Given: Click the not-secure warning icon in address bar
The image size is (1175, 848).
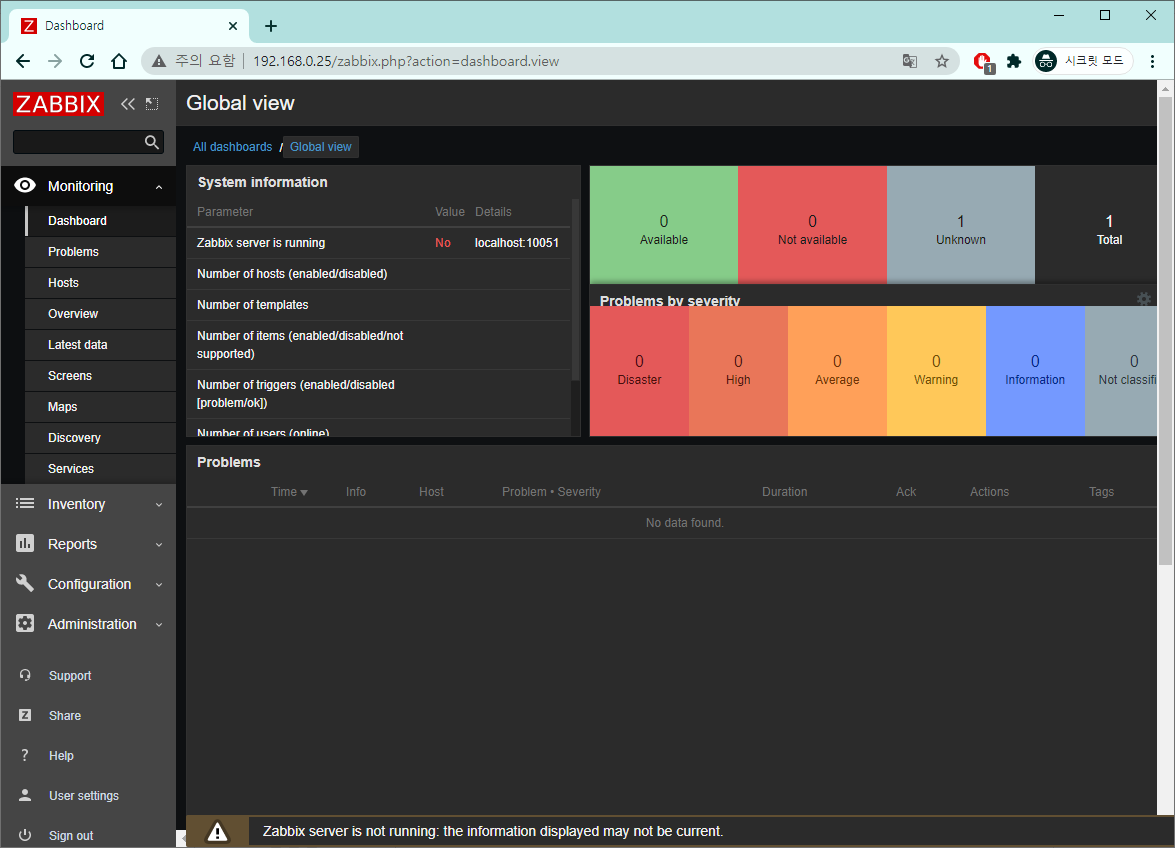Looking at the screenshot, I should (x=159, y=61).
